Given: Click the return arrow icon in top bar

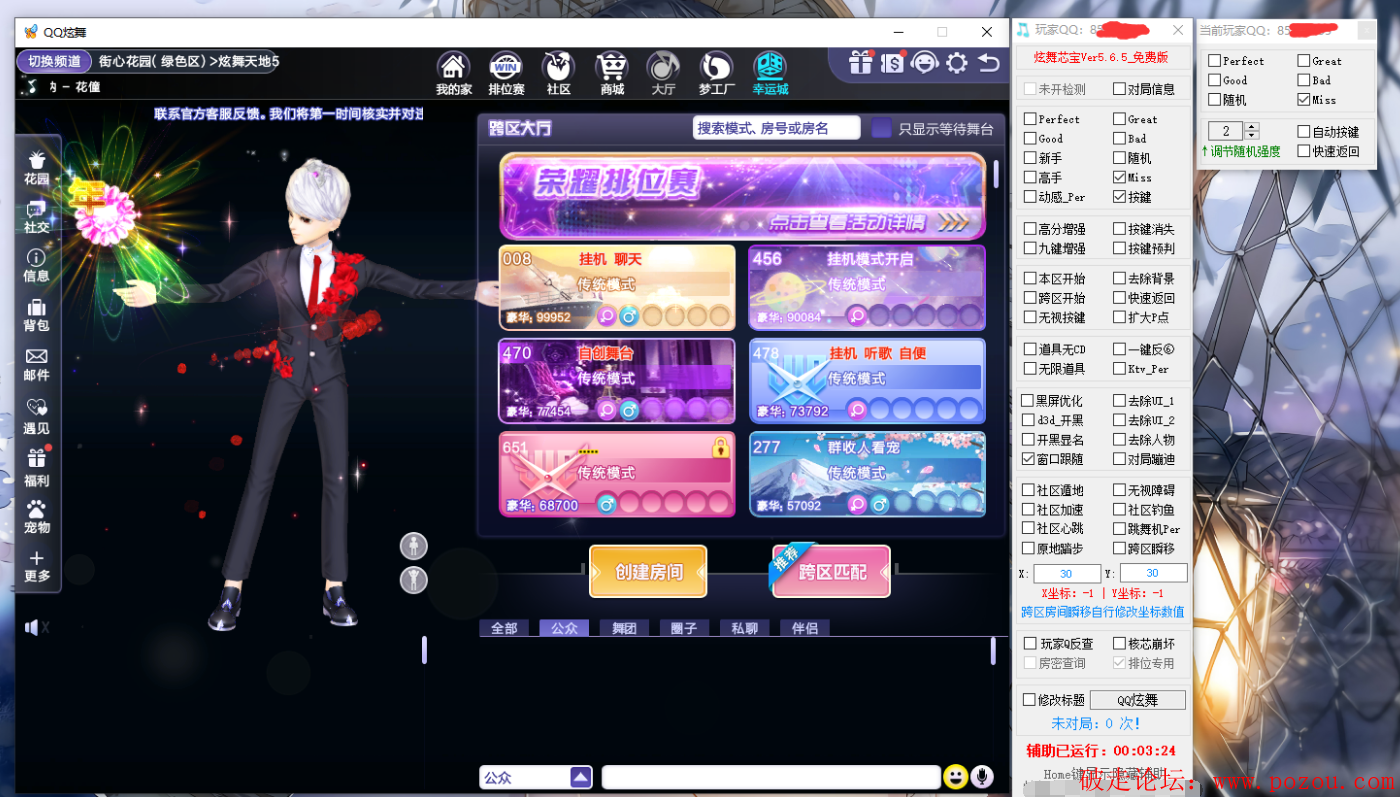Looking at the screenshot, I should (x=988, y=63).
